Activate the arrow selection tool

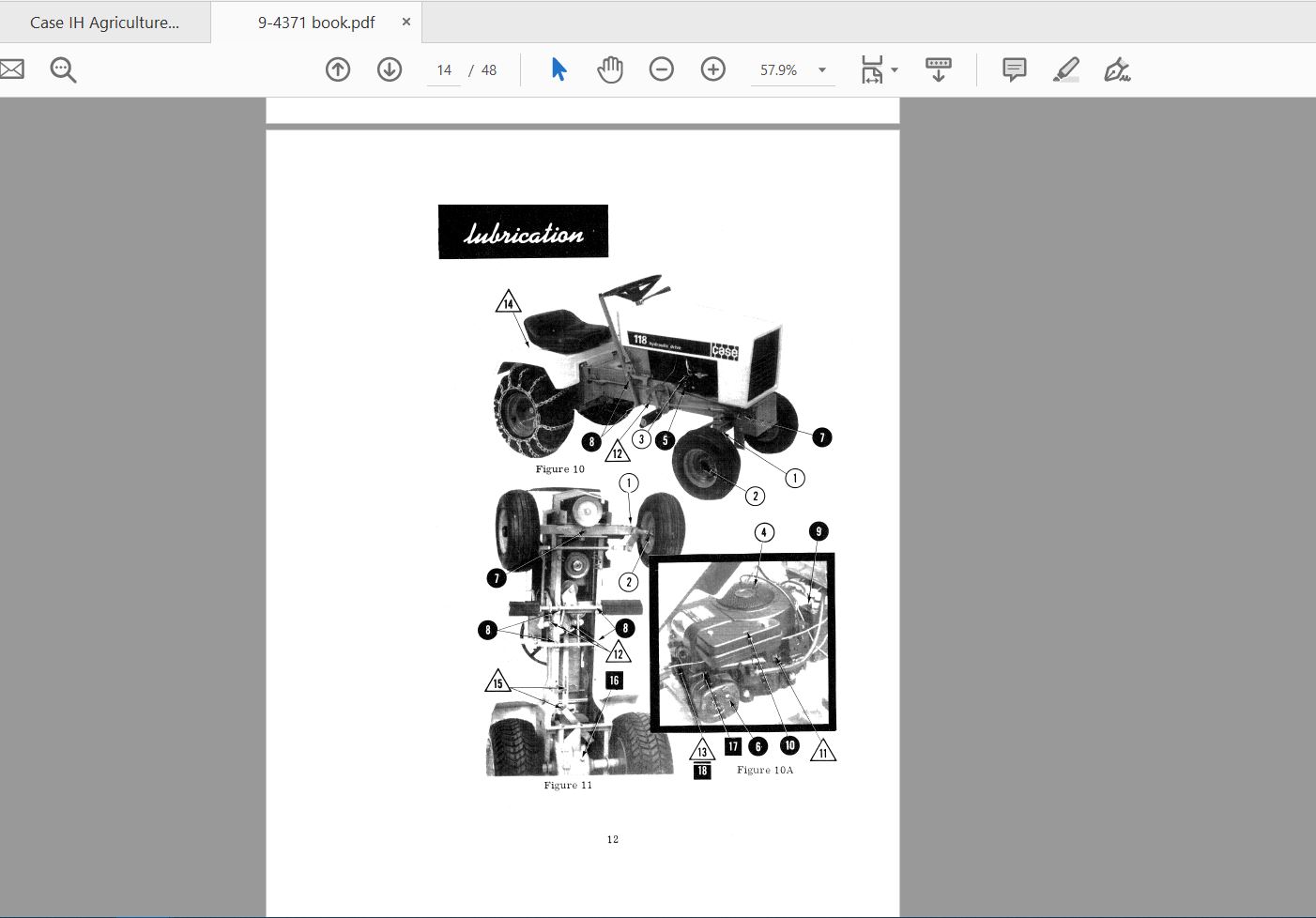559,69
